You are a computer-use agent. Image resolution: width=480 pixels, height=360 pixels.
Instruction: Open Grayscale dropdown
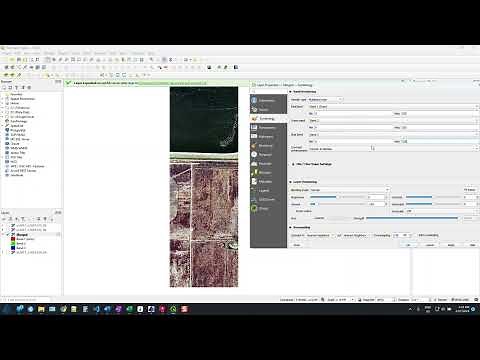[x=441, y=211]
